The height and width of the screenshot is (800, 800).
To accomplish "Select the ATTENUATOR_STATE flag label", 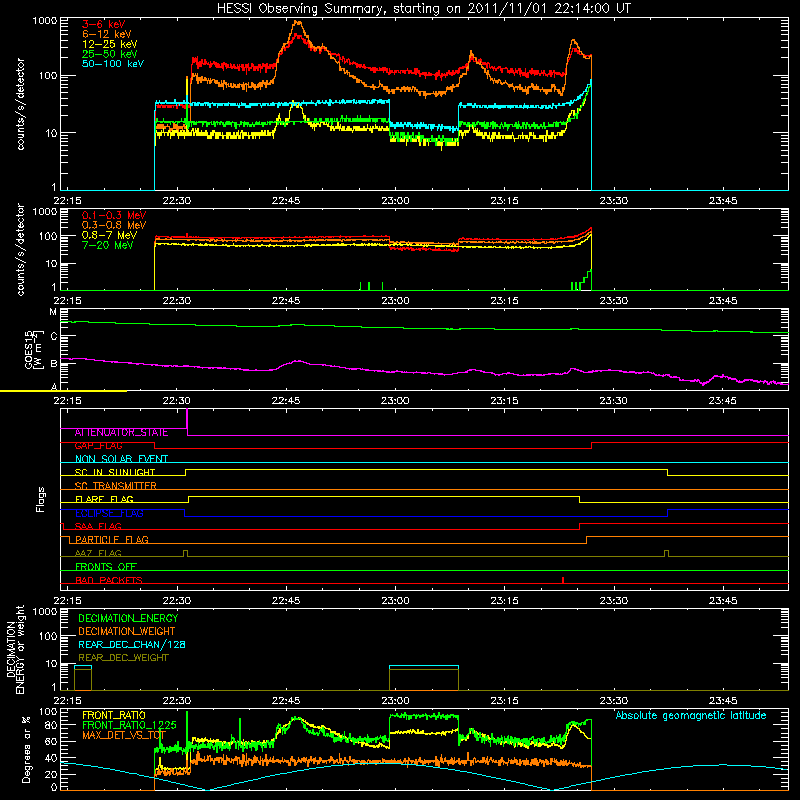I will tap(121, 433).
